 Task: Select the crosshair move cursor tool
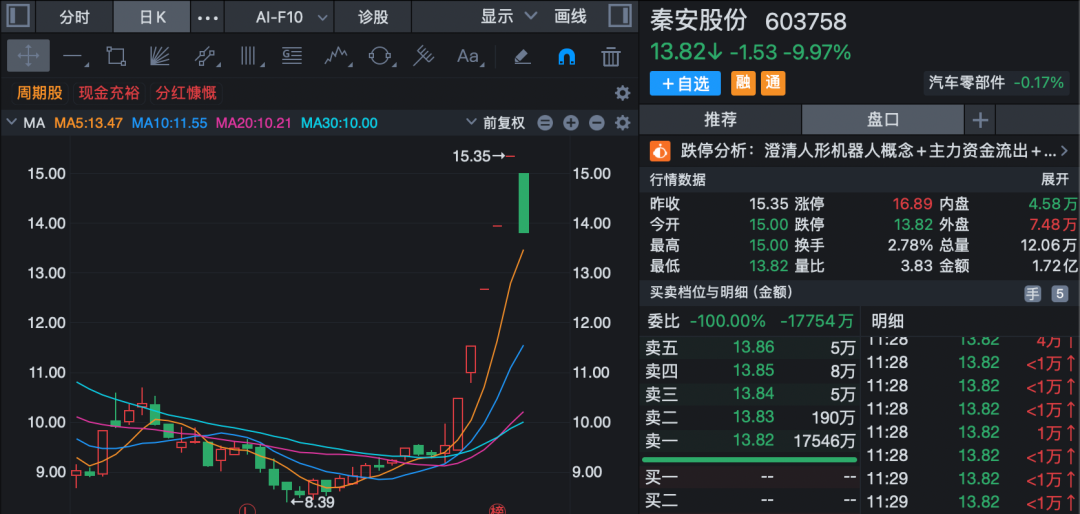click(x=28, y=56)
